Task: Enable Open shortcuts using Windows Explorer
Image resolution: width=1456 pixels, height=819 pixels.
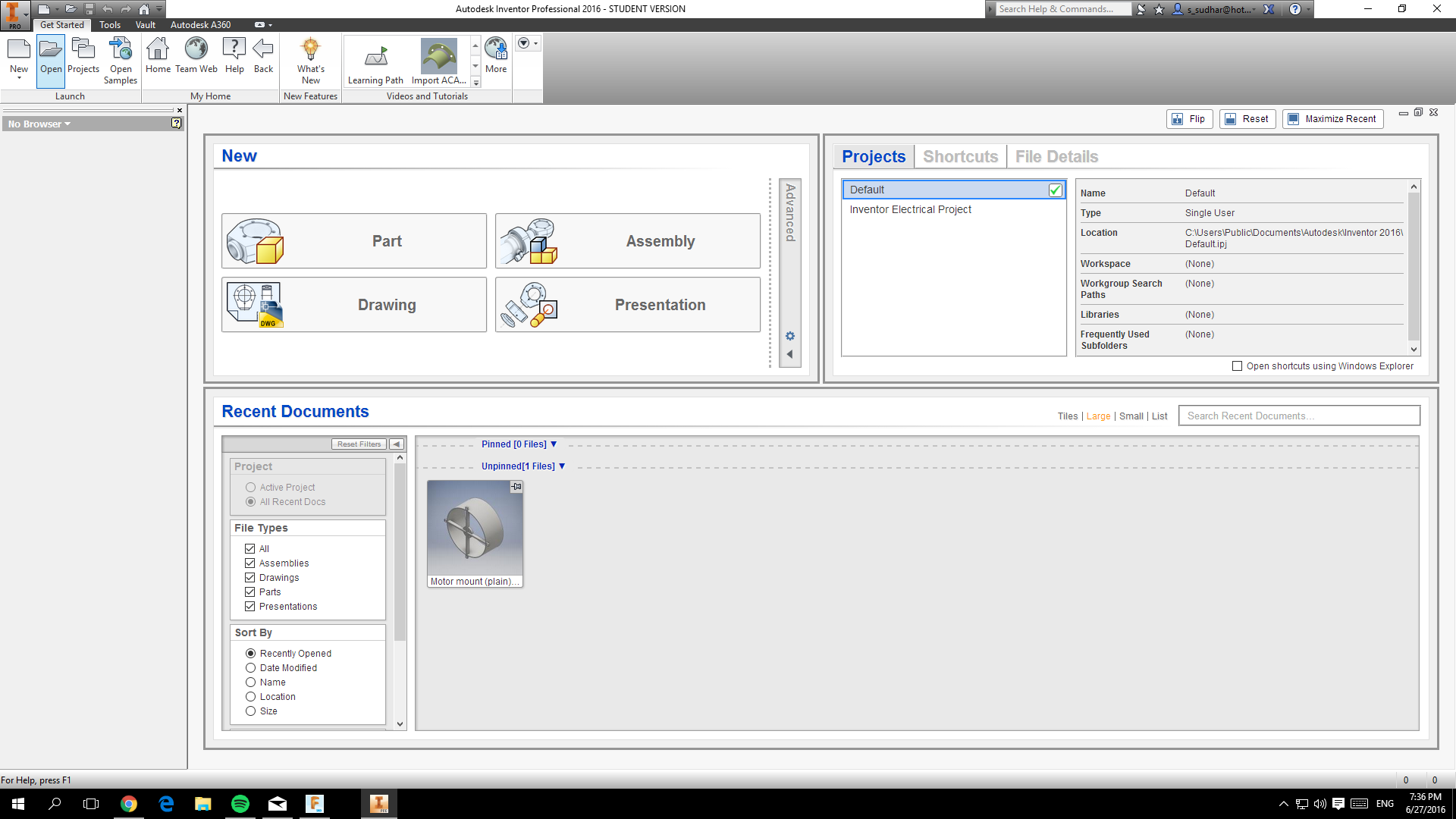Action: (x=1238, y=366)
